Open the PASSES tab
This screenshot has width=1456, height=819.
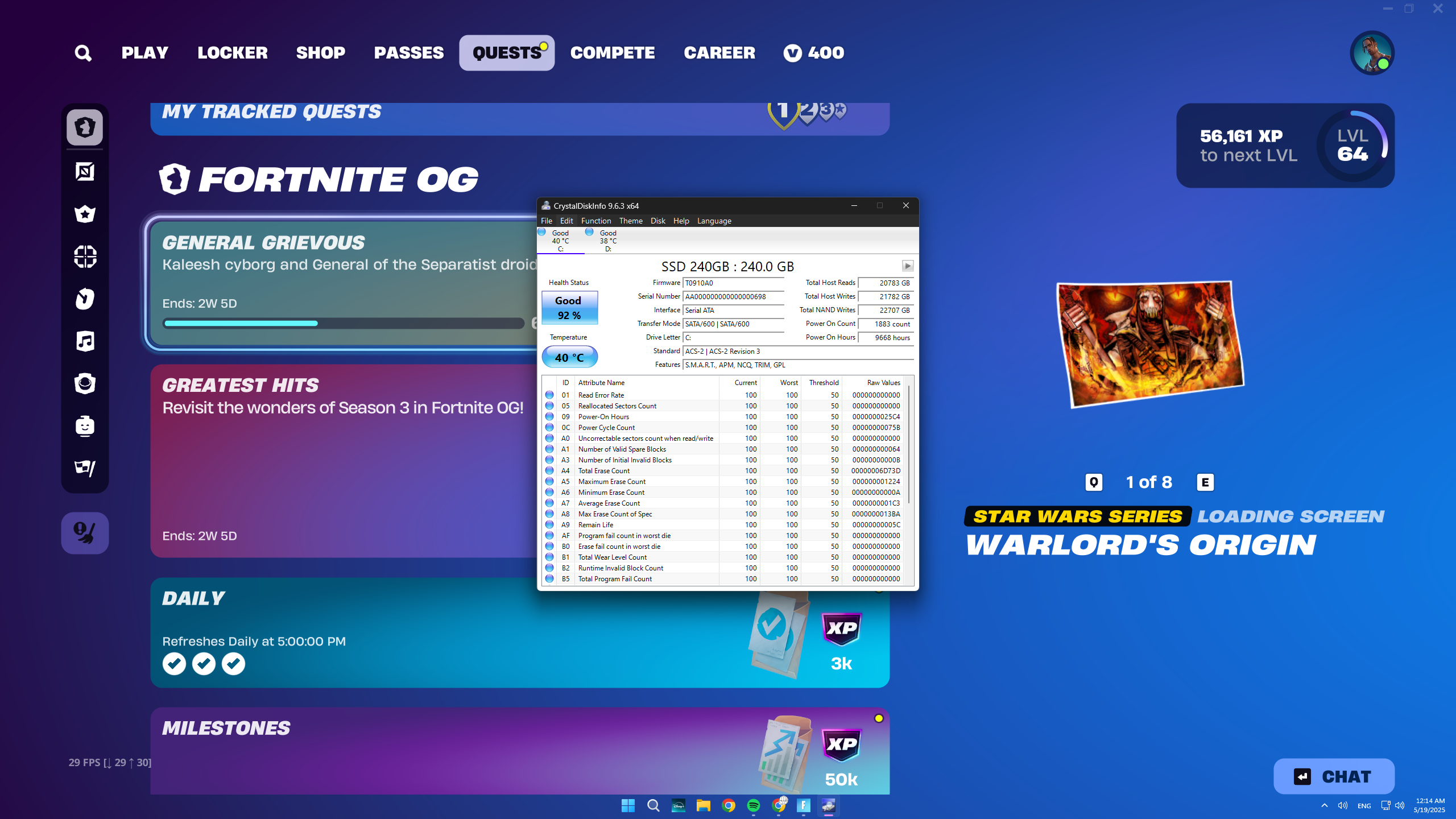(x=408, y=53)
